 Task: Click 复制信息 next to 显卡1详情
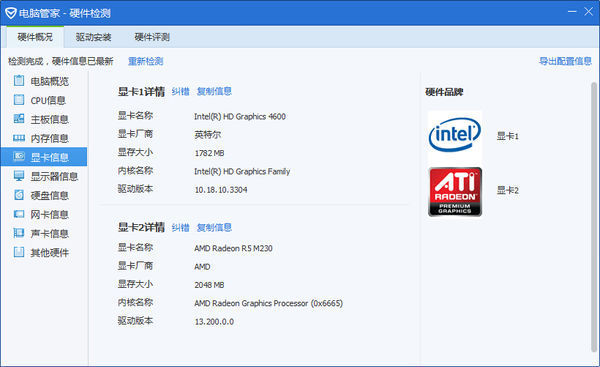[214, 91]
